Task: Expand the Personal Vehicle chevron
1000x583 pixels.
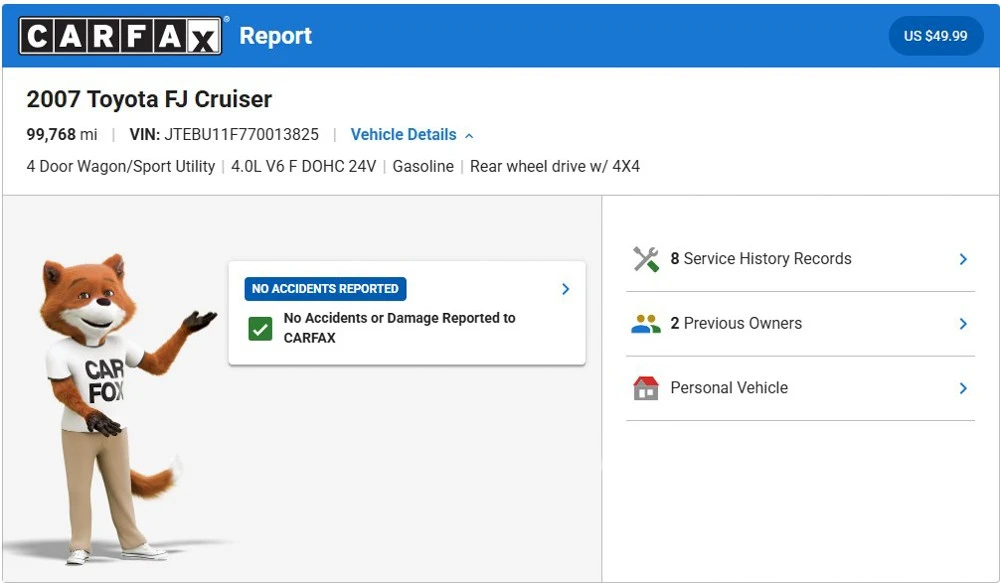Action: pyautogui.click(x=963, y=388)
